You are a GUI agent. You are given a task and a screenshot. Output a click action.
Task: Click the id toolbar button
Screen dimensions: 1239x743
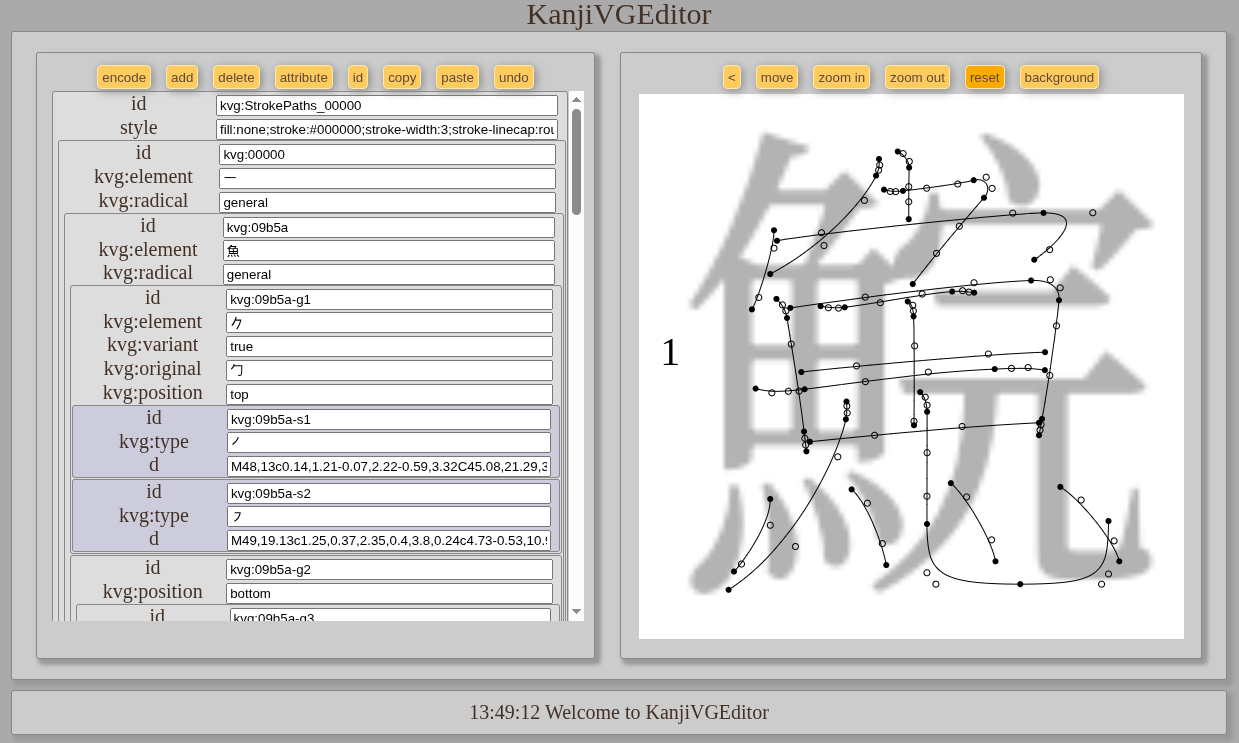[x=358, y=77]
